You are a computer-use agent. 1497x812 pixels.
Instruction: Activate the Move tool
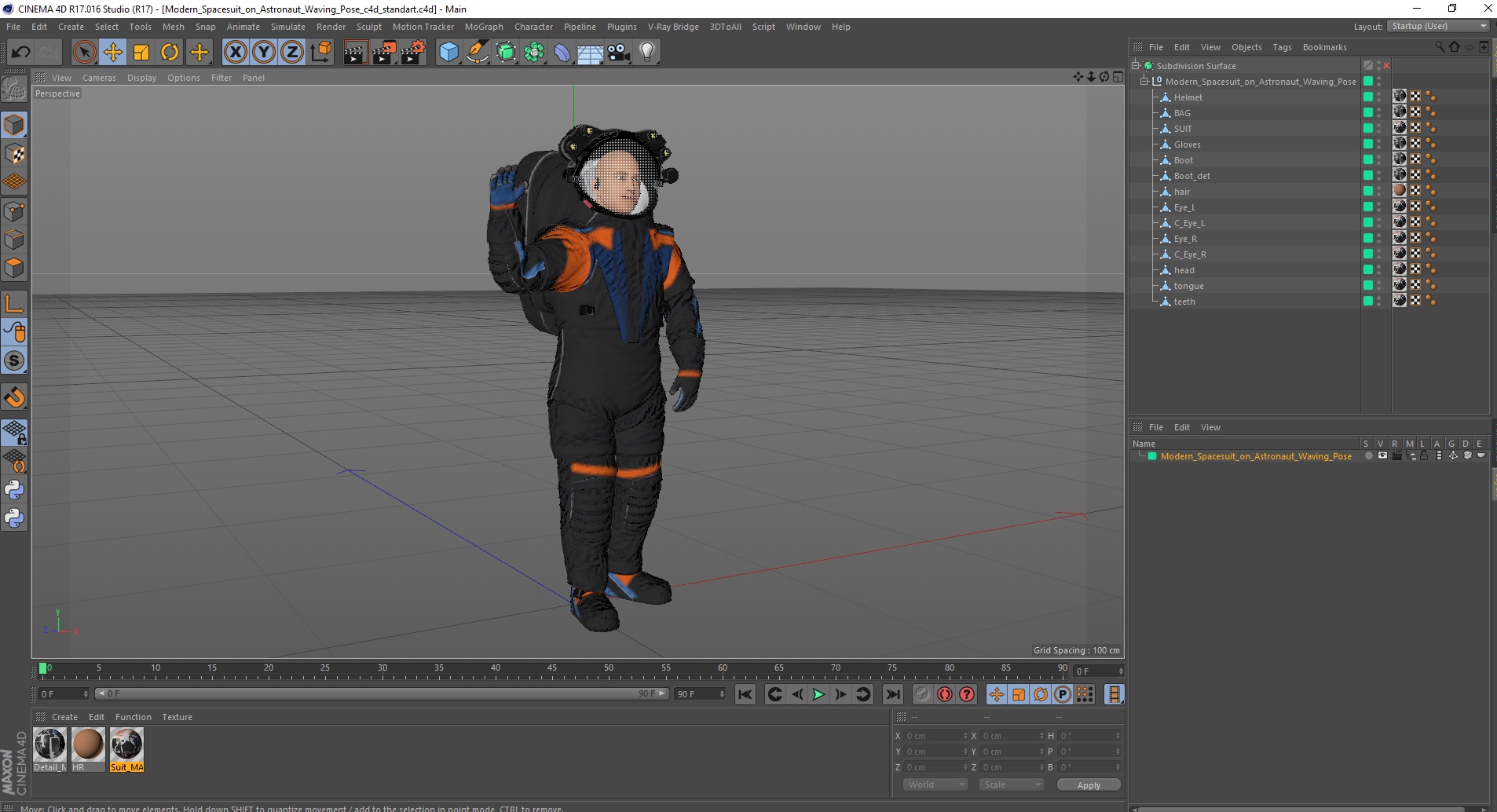click(x=113, y=53)
